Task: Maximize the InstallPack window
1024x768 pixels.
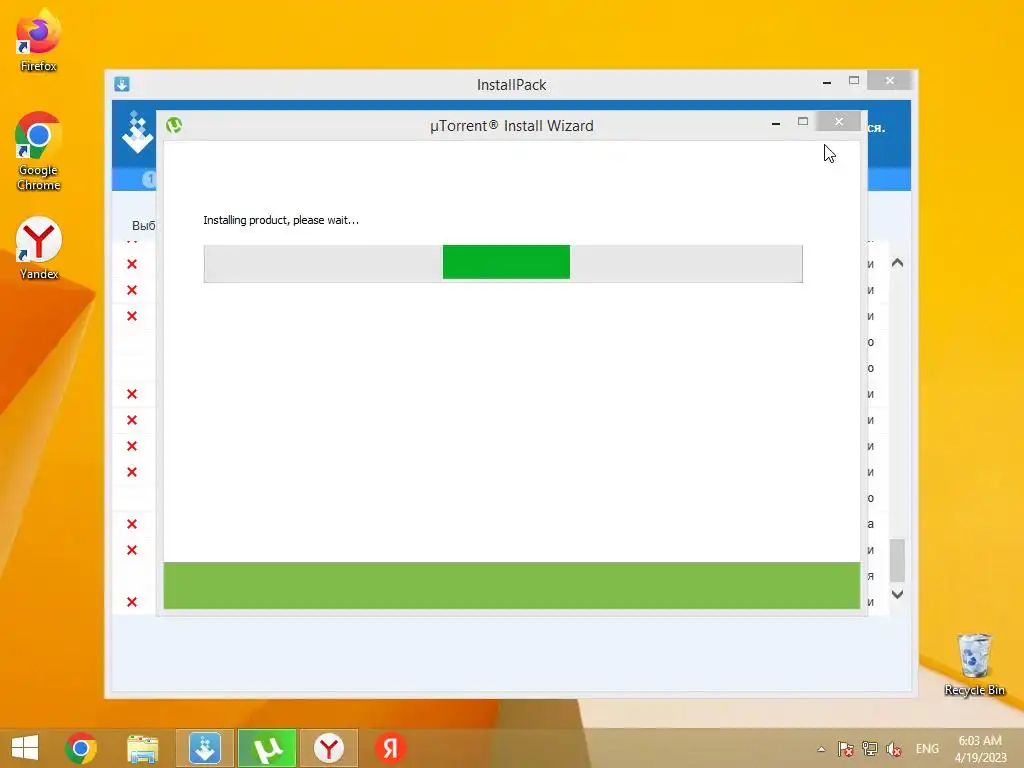Action: click(854, 80)
